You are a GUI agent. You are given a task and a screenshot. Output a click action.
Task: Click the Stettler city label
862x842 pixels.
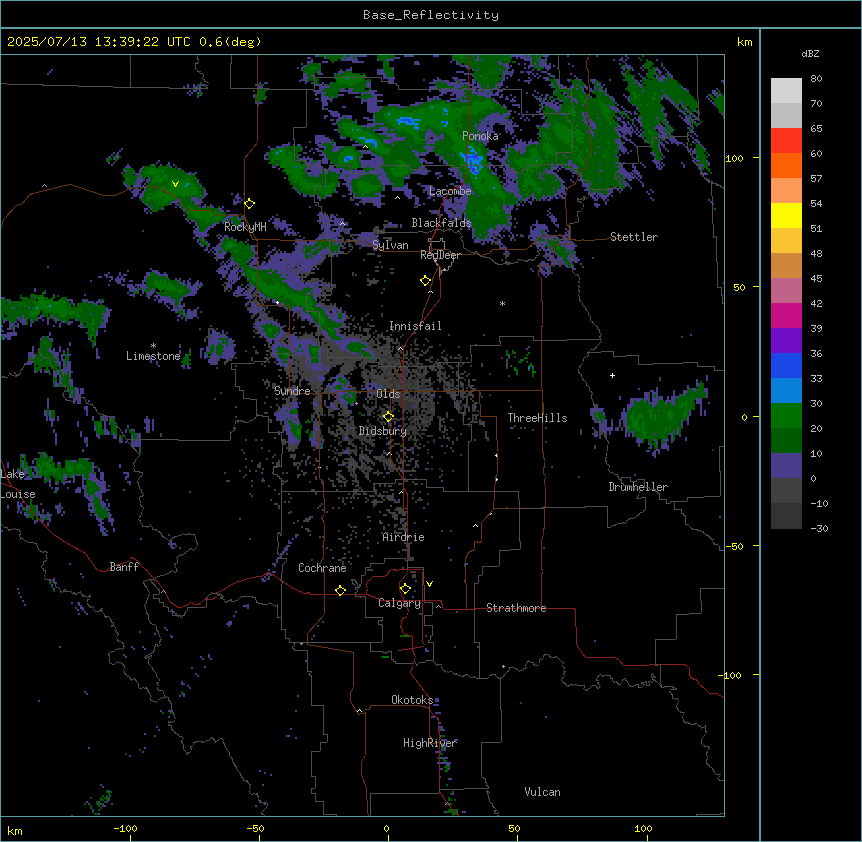(634, 237)
